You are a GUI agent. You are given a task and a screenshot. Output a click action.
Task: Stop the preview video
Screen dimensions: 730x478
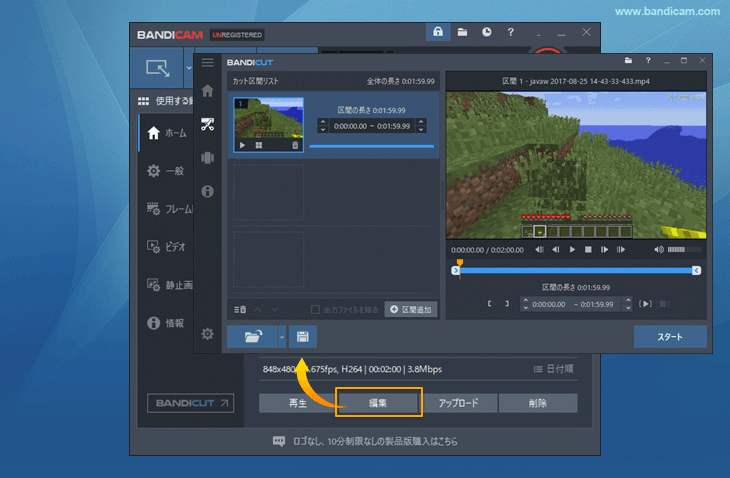pyautogui.click(x=588, y=249)
